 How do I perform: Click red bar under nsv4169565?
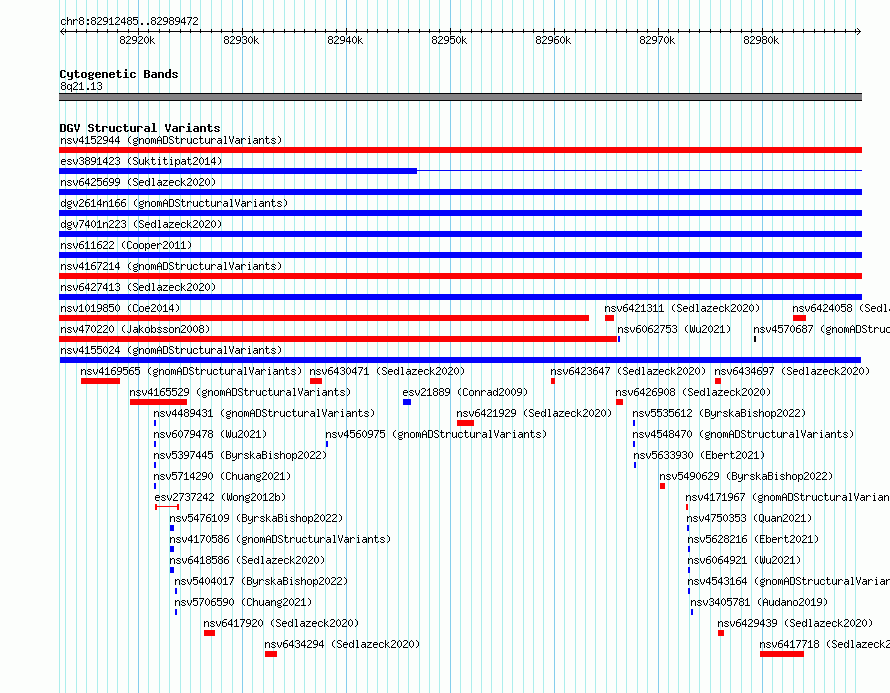click(x=100, y=381)
